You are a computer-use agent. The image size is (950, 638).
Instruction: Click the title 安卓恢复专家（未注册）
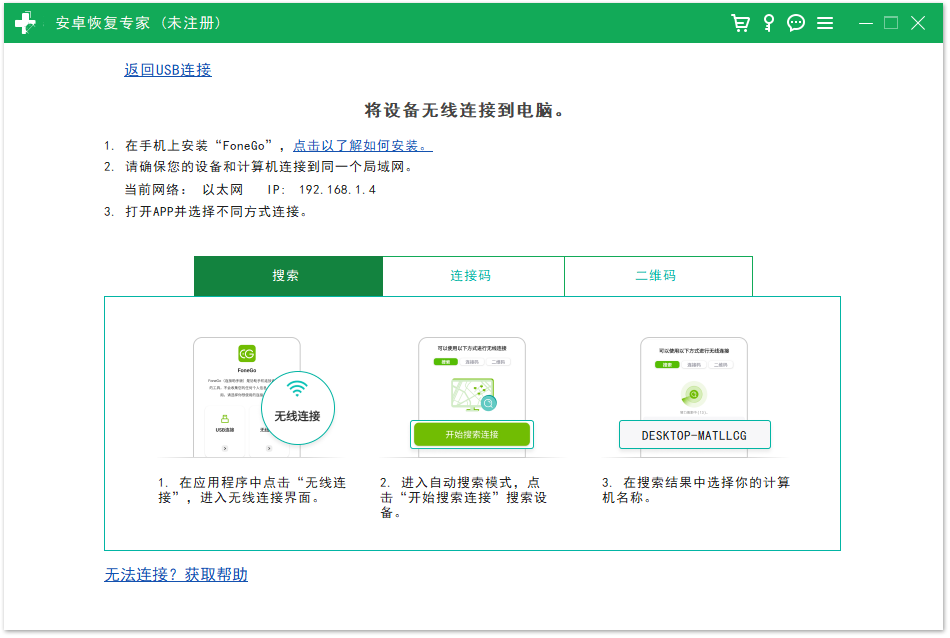click(x=139, y=23)
